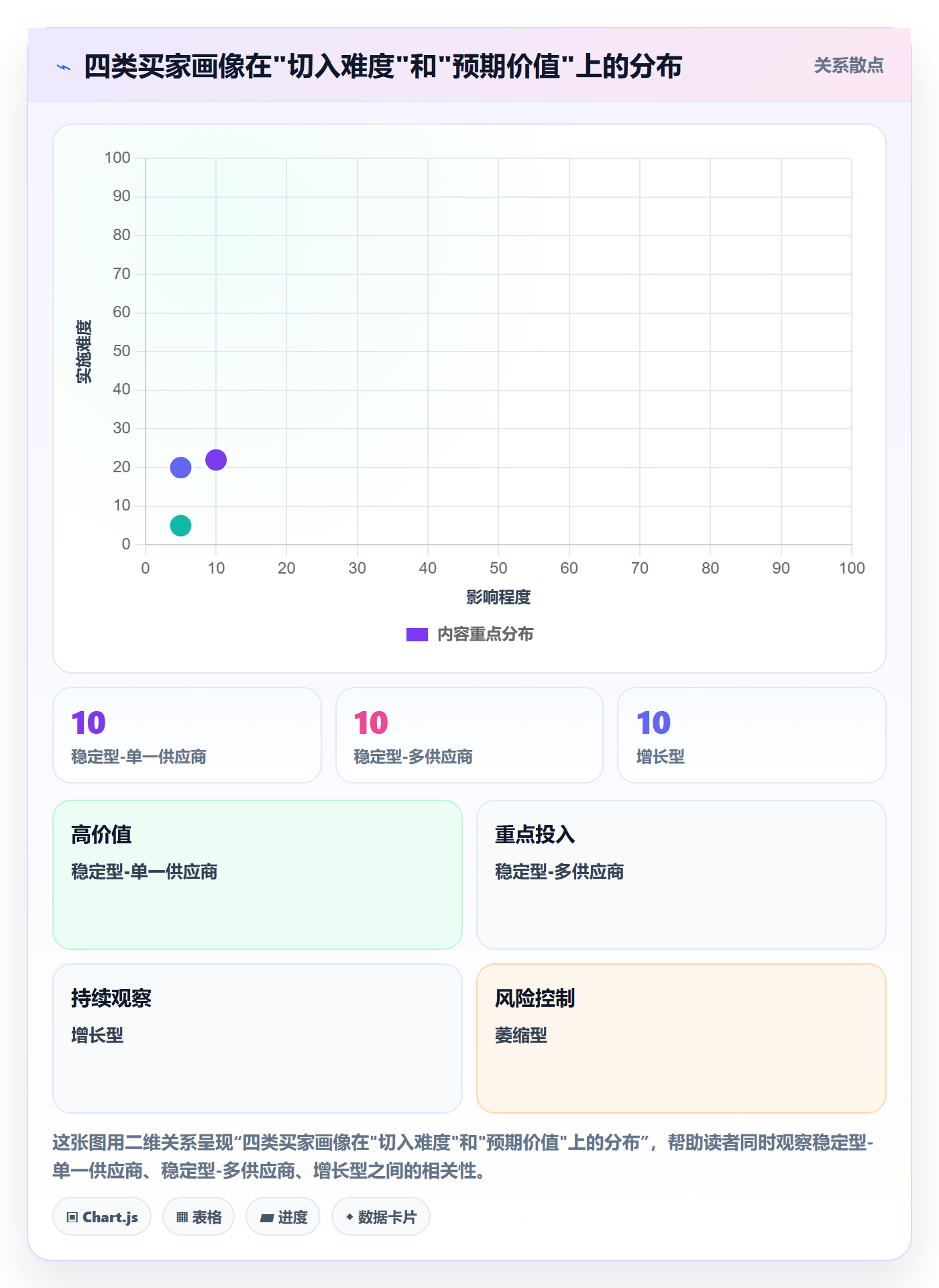The width and height of the screenshot is (939, 1288).
Task: Click the 内容重点分布 legend label
Action: tap(485, 635)
